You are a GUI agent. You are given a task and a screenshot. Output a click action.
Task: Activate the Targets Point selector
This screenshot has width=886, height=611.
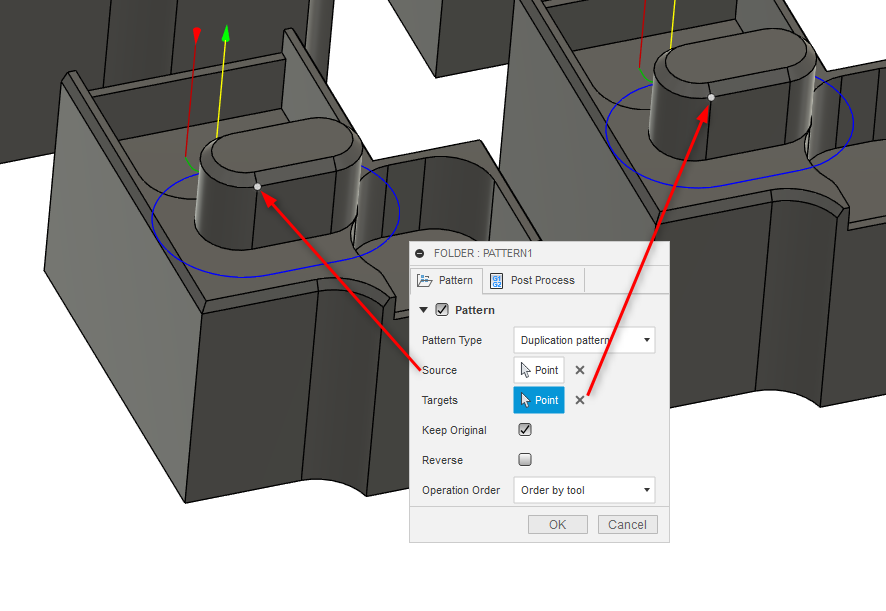(539, 399)
